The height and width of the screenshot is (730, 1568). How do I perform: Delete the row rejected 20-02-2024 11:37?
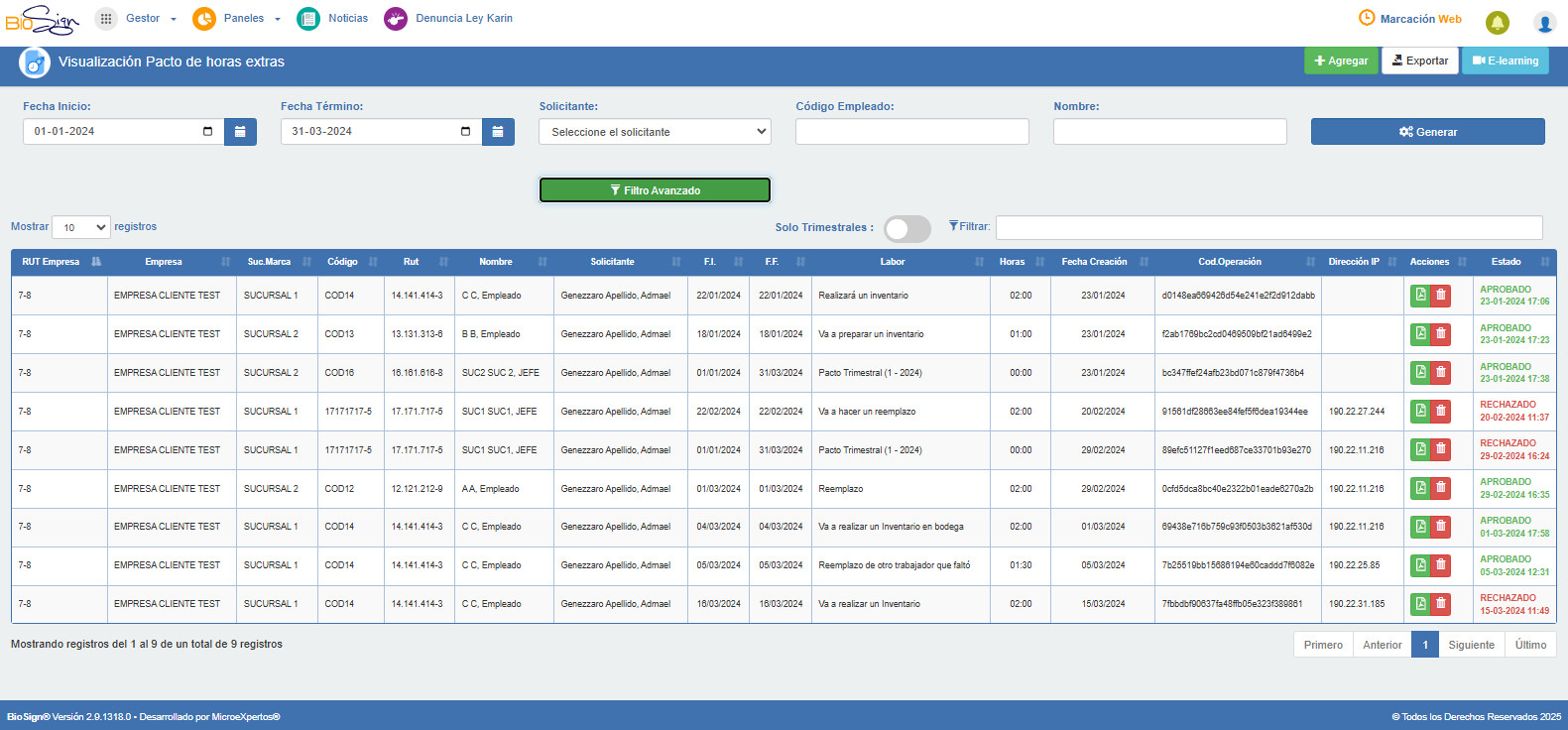click(x=1441, y=411)
